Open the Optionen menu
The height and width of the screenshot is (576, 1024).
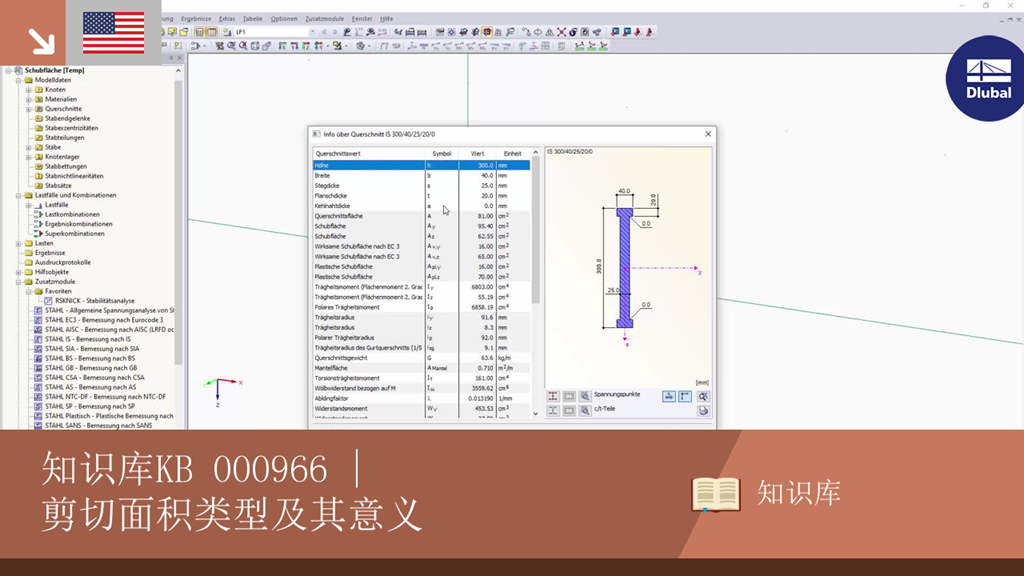(284, 19)
